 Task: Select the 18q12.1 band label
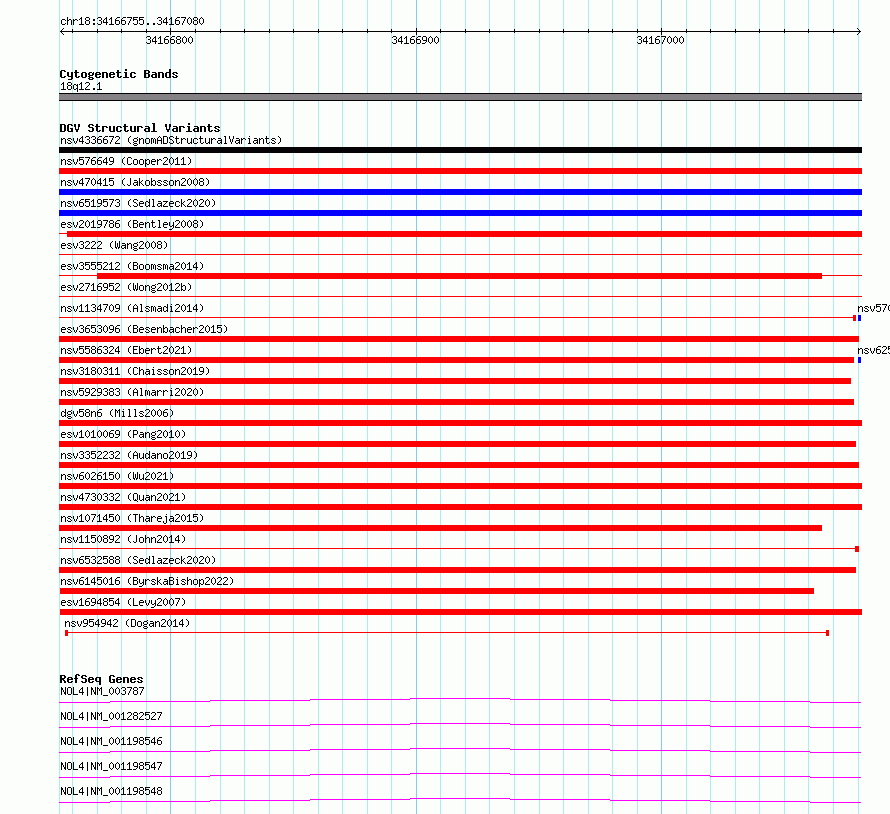click(81, 86)
